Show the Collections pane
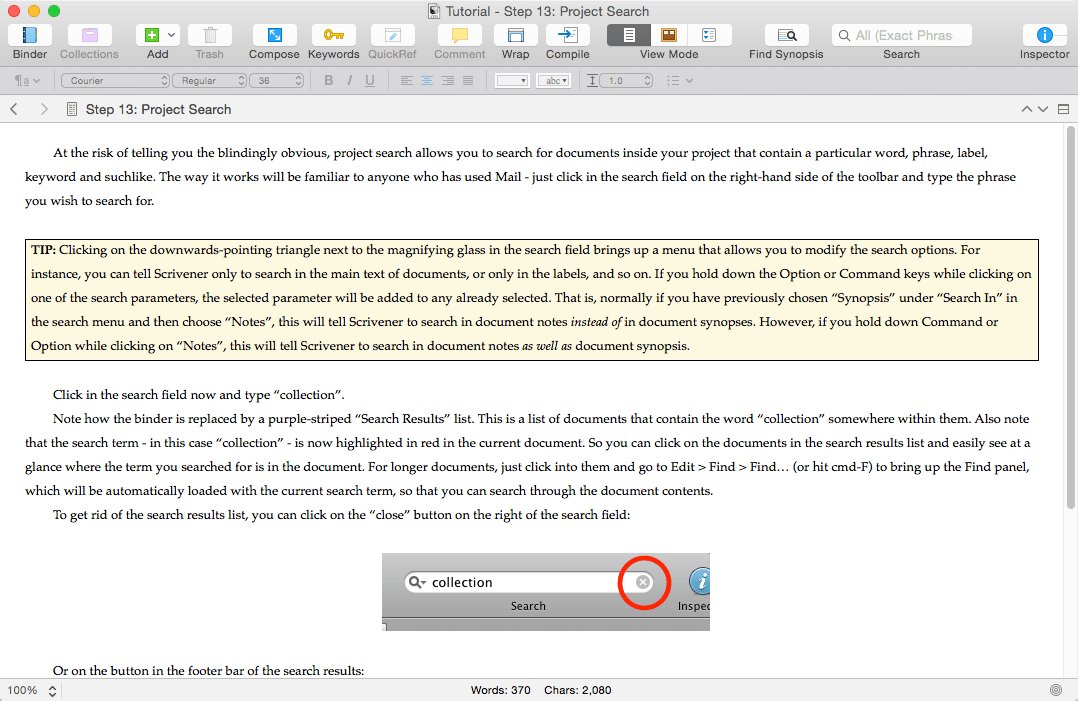The height and width of the screenshot is (701, 1078). [x=89, y=35]
